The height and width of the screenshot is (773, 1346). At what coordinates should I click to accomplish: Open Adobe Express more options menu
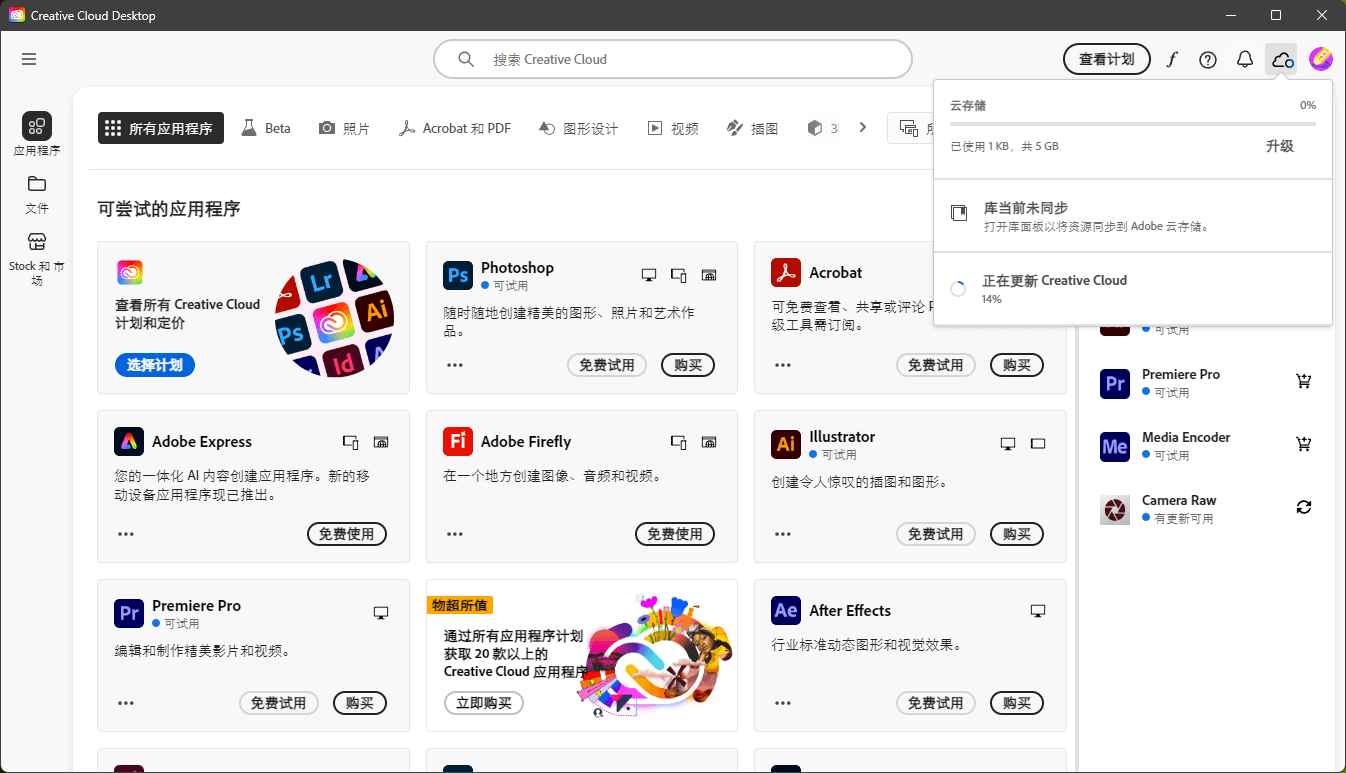[x=126, y=534]
